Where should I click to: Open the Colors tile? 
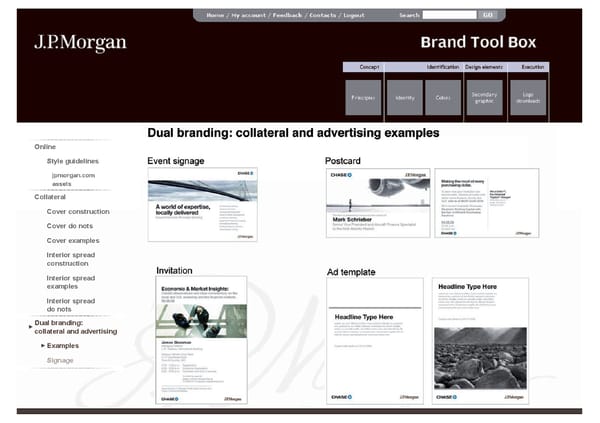(x=443, y=98)
